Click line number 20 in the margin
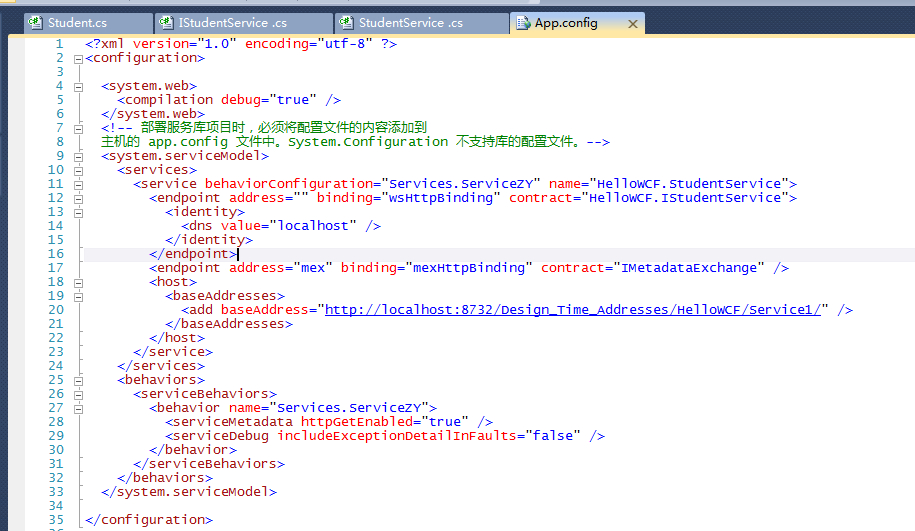 coord(55,310)
